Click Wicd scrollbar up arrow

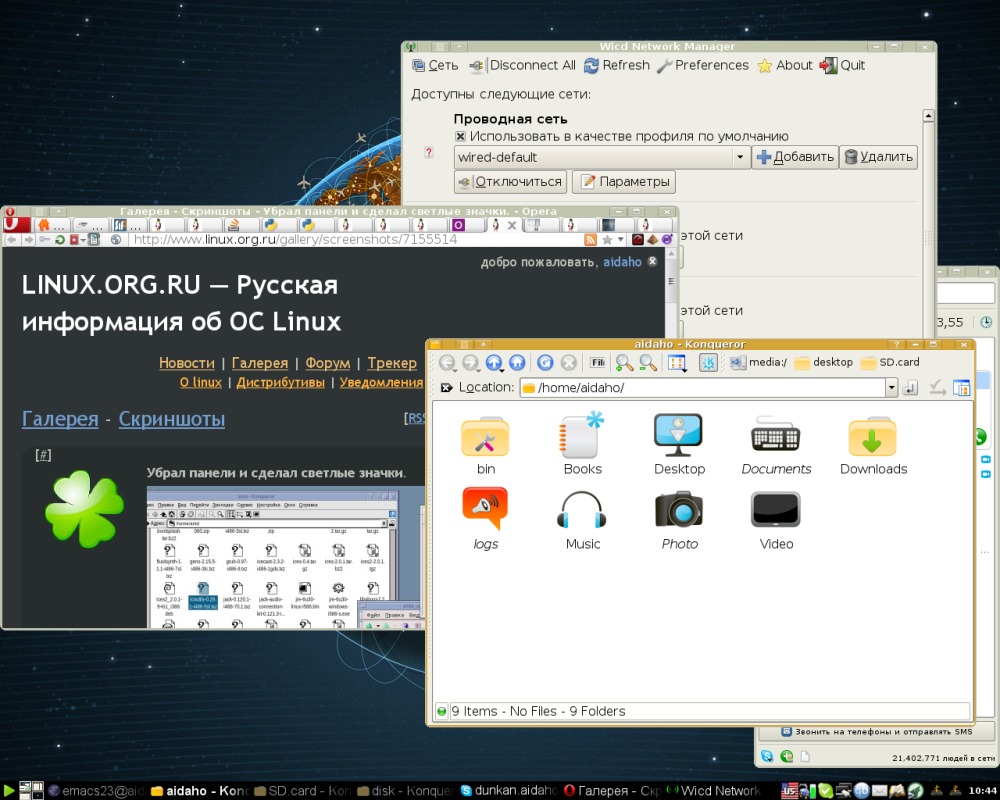pos(929,115)
